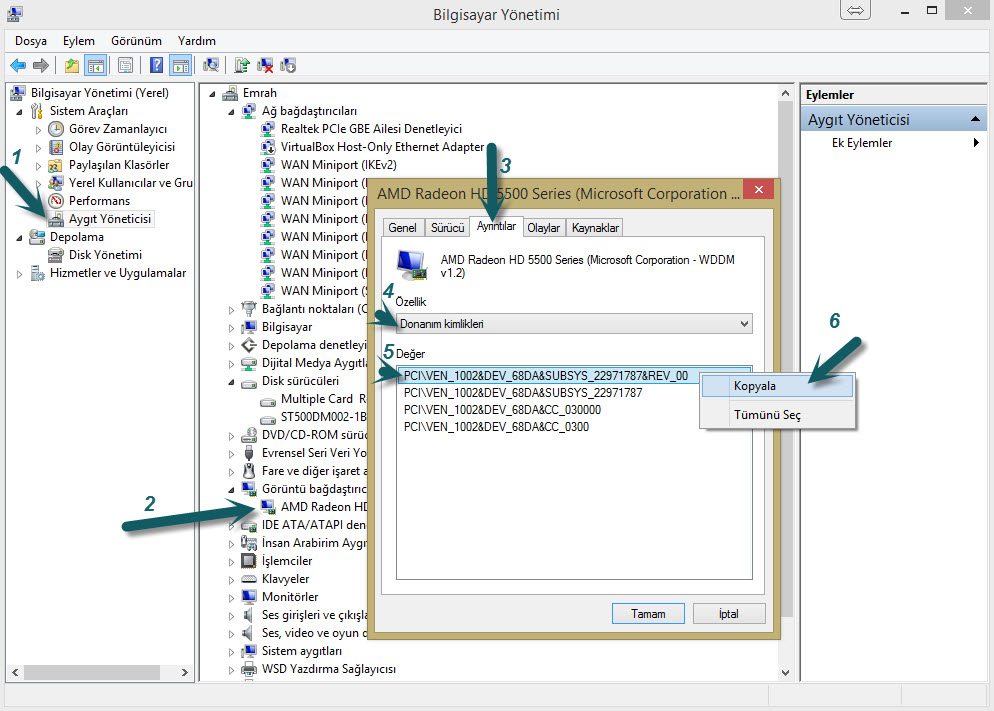Click the VirtualBox Host-Only adapter icon
The height and width of the screenshot is (711, 994).
coord(268,147)
